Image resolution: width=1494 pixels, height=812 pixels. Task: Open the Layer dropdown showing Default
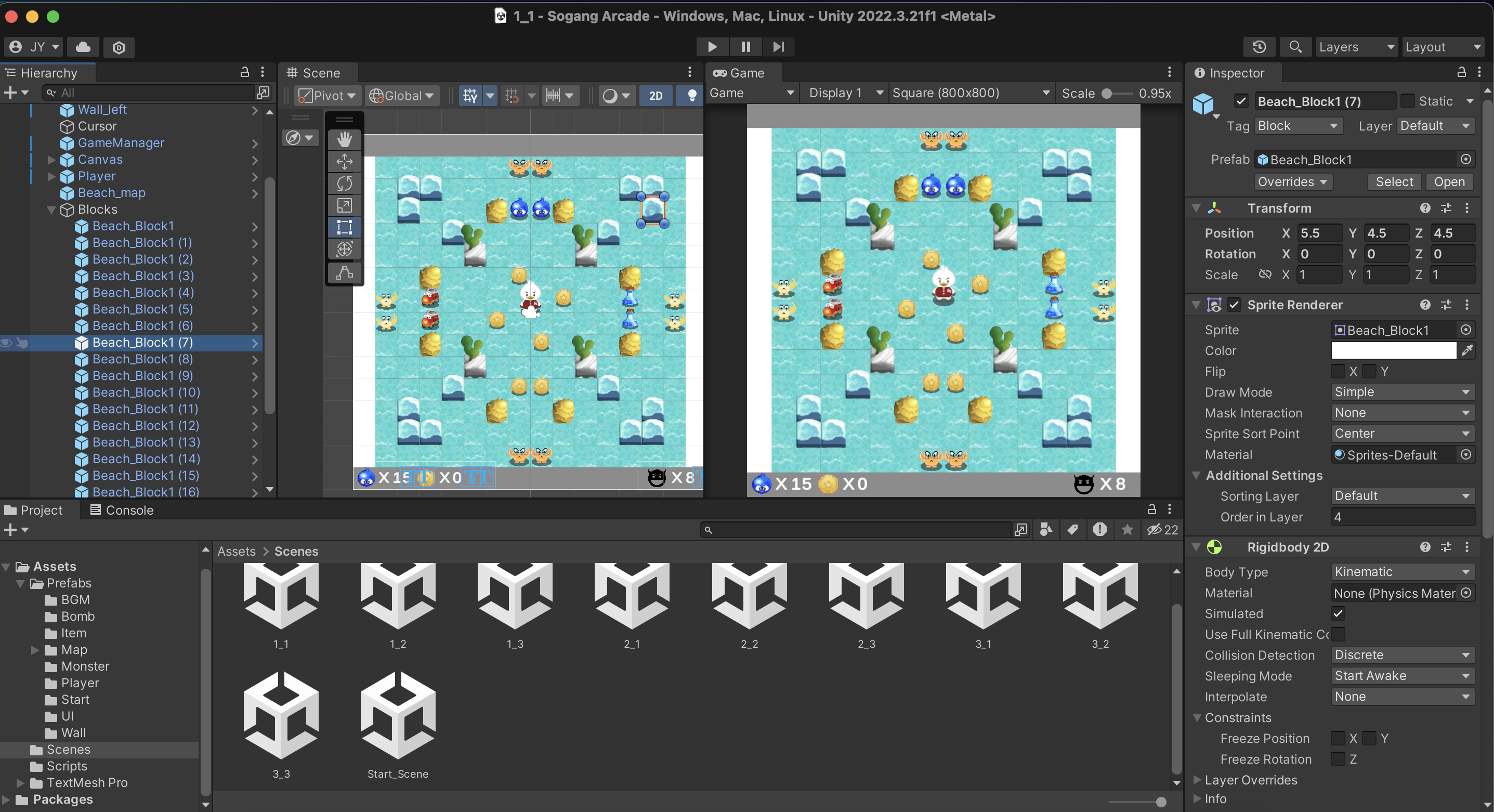tap(1435, 126)
